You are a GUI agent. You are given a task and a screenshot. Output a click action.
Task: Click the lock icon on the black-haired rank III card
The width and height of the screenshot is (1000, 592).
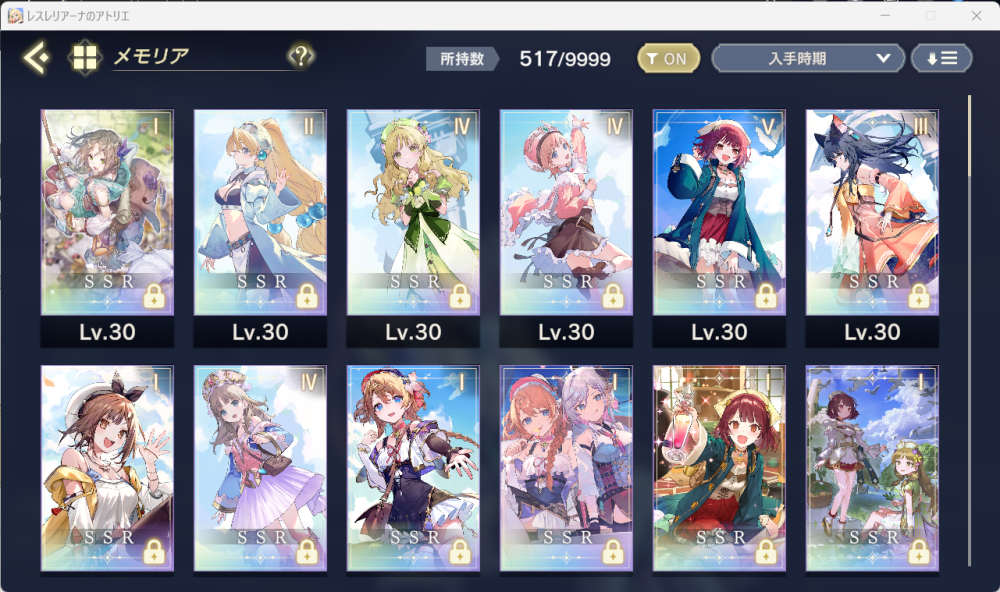(919, 297)
